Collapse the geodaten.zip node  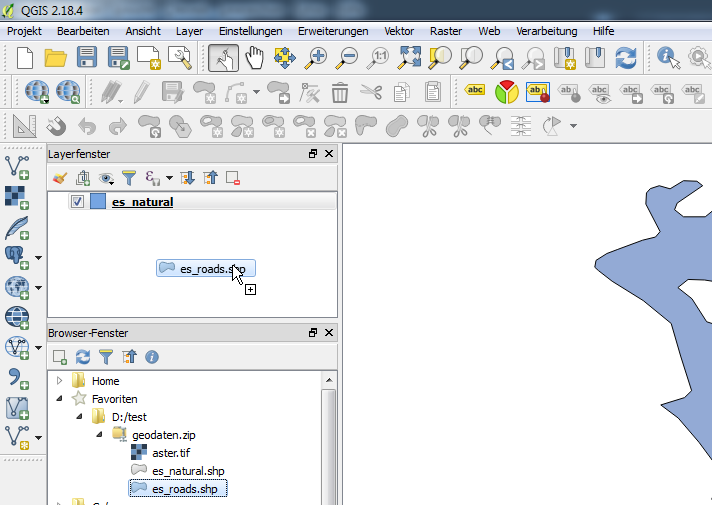99,435
